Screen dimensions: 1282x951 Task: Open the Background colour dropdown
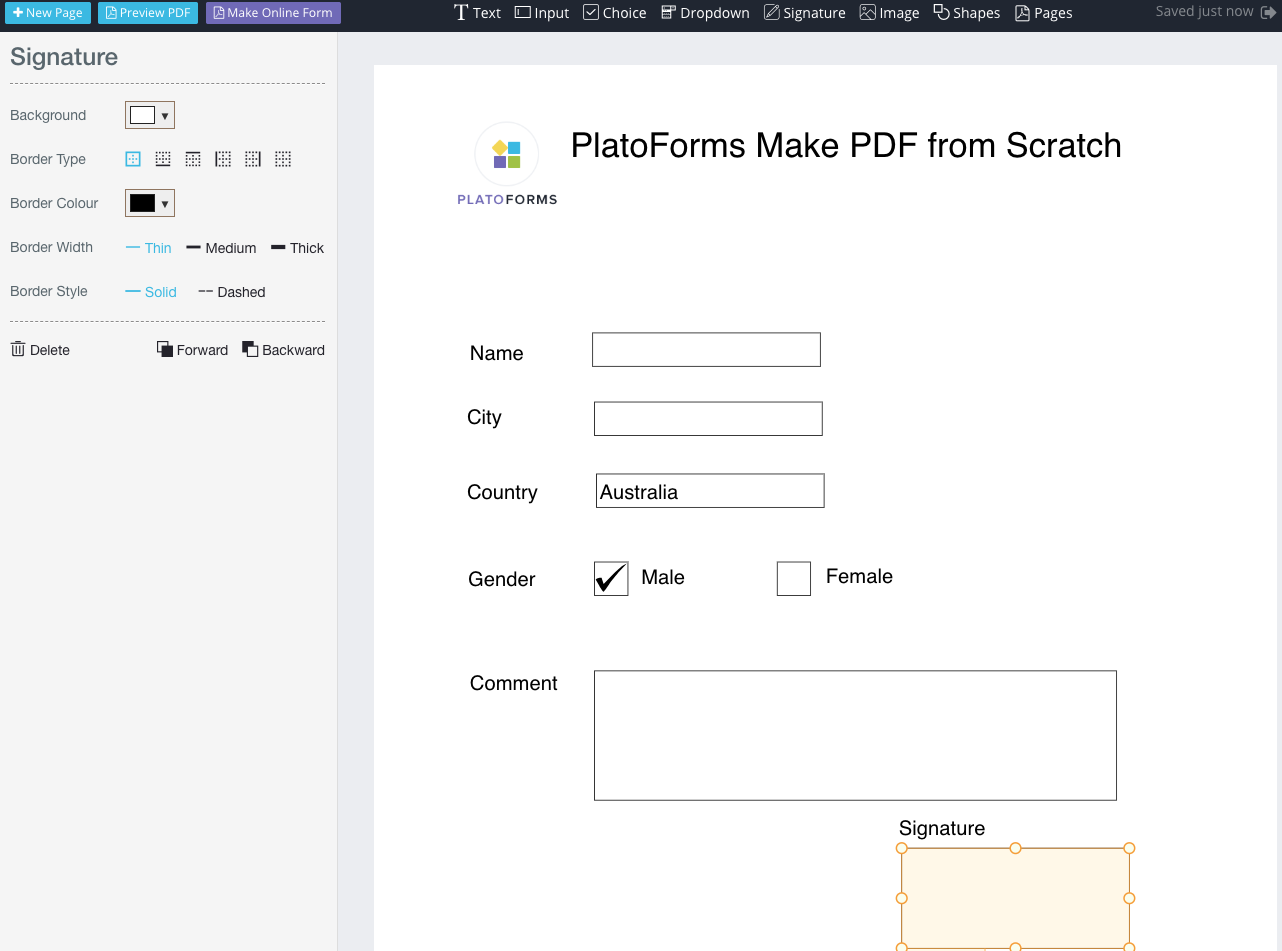(x=150, y=115)
